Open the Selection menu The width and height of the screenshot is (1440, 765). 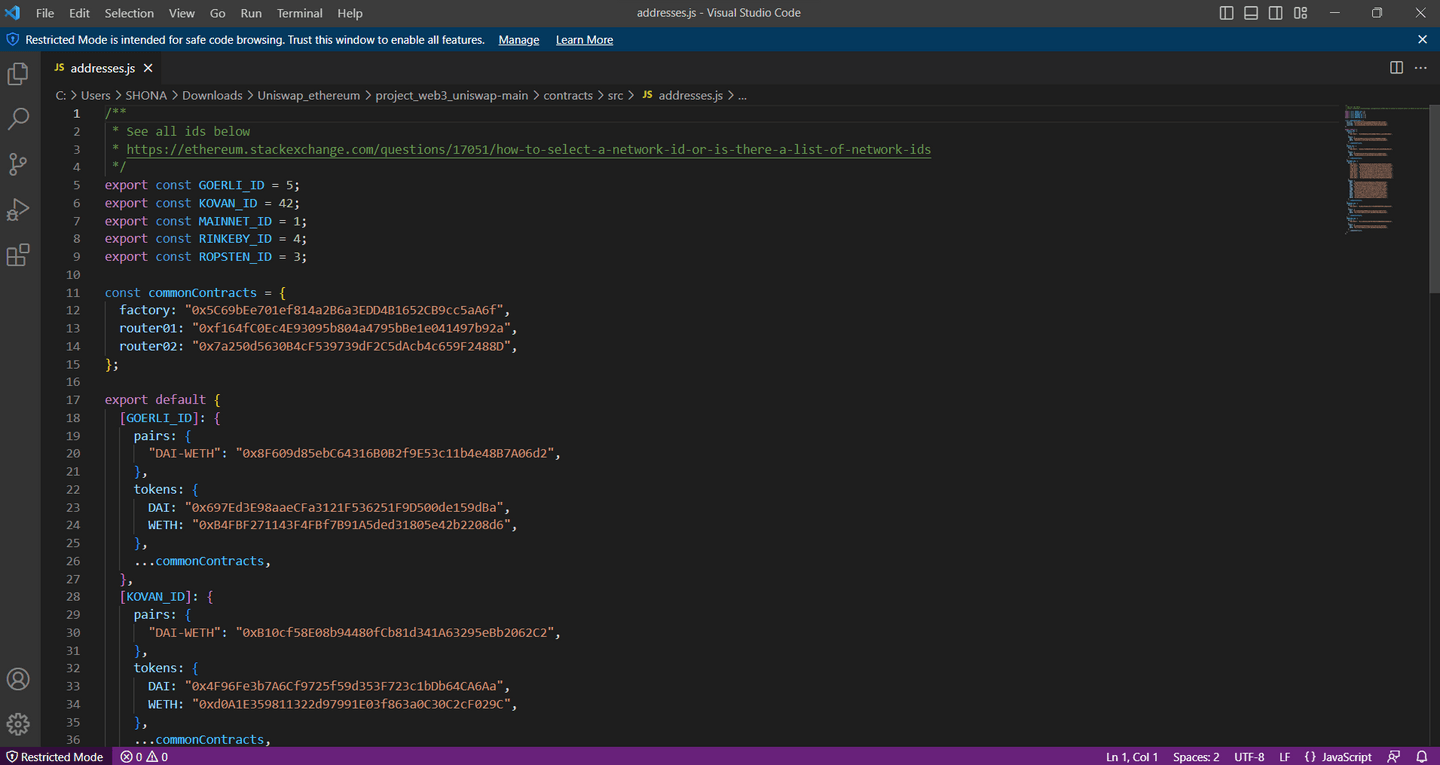[x=129, y=13]
